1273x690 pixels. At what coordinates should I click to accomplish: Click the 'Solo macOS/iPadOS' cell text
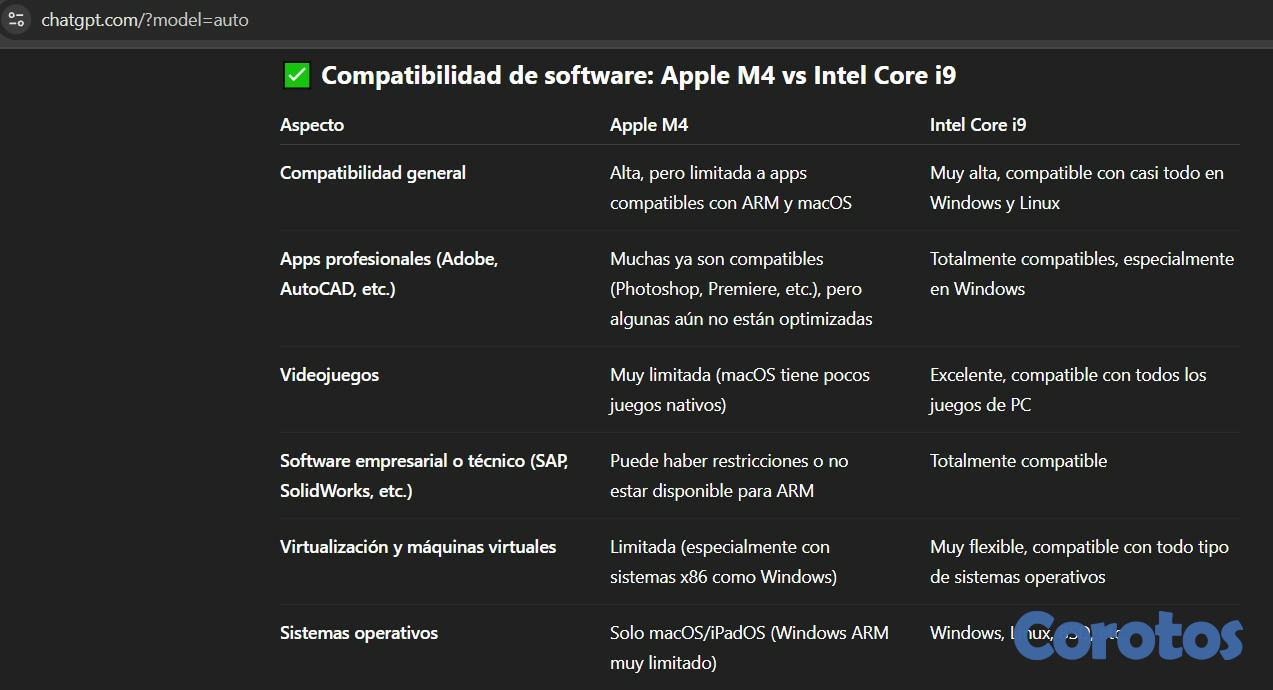pos(748,647)
